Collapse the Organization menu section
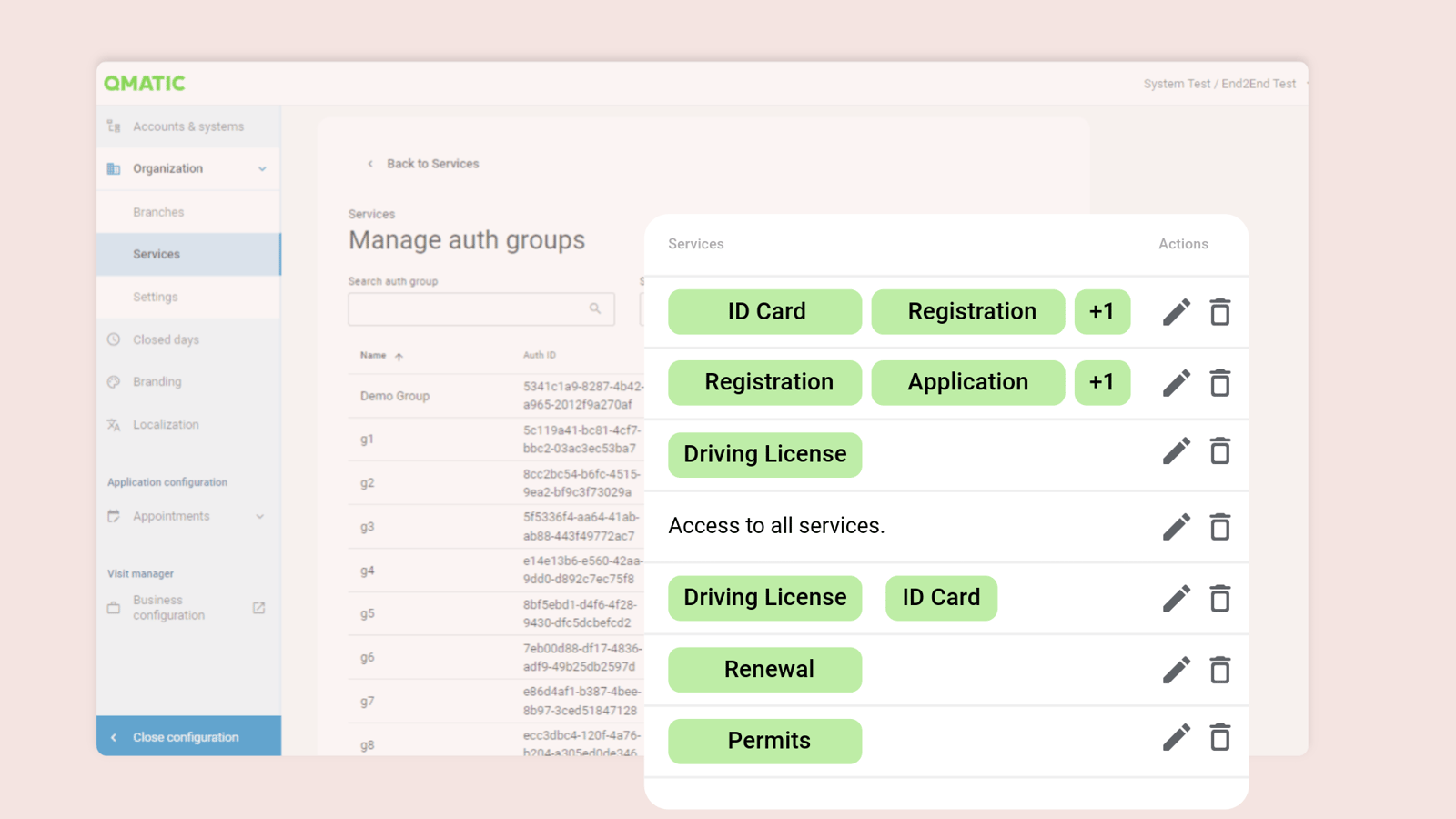Image resolution: width=1456 pixels, height=819 pixels. 262,169
